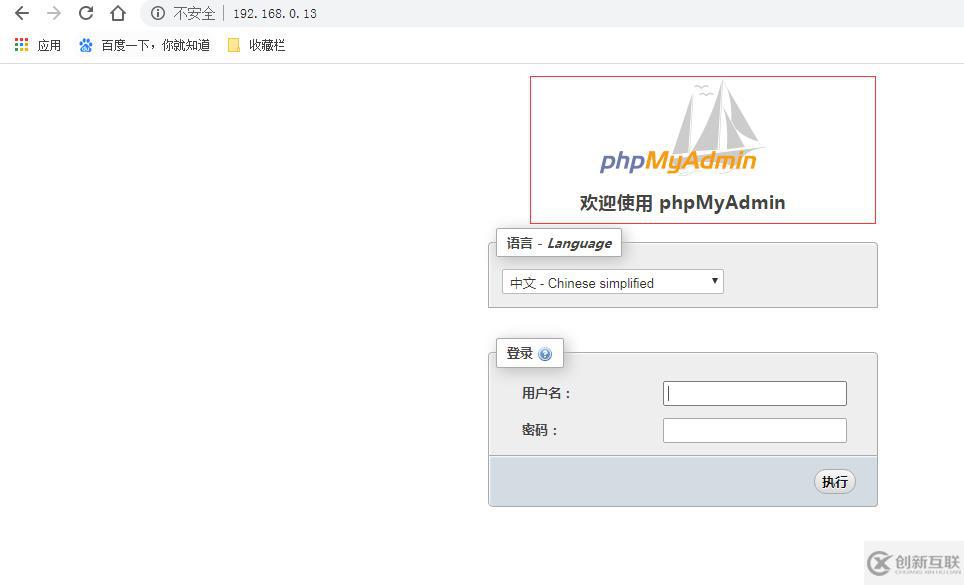Open the browser home page icon
This screenshot has height=585, width=964.
point(118,13)
